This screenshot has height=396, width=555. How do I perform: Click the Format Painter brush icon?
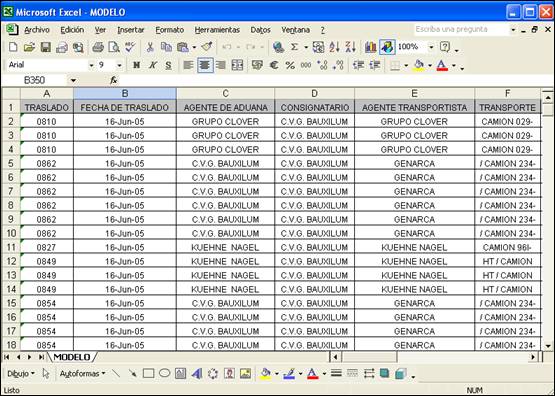point(207,47)
